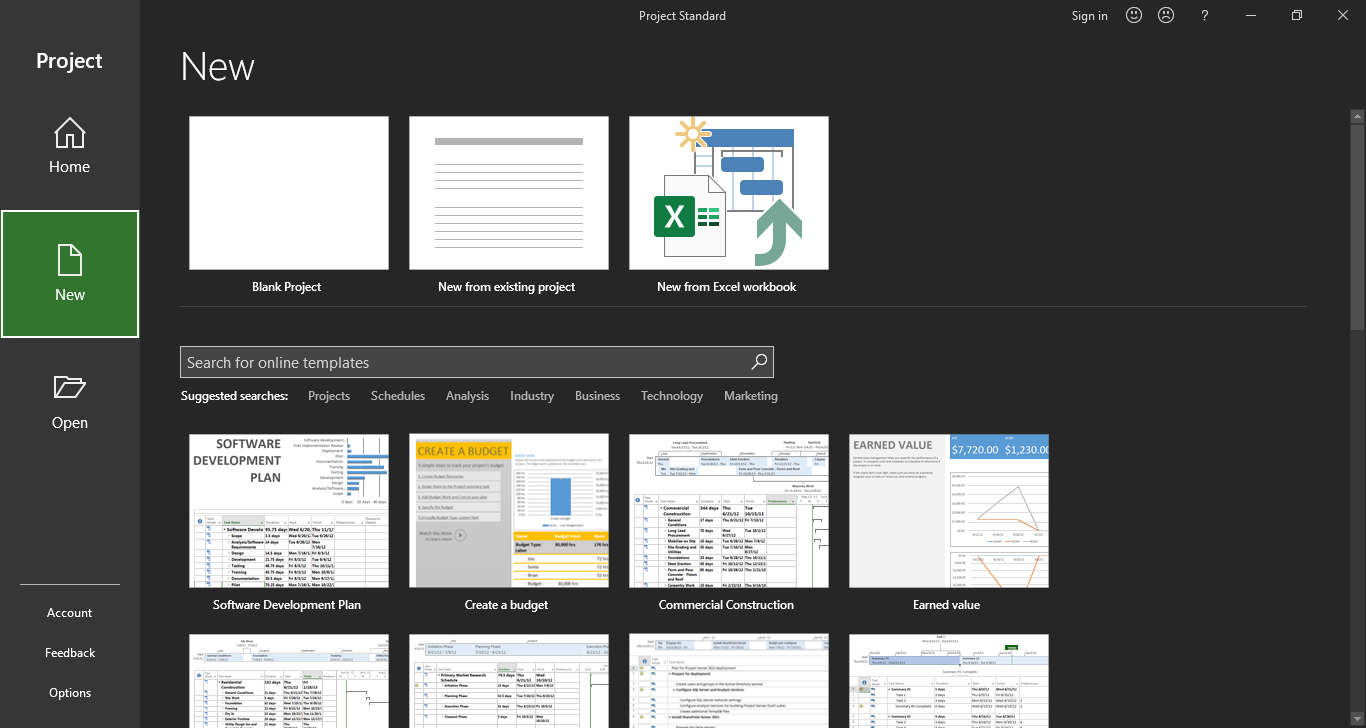The width and height of the screenshot is (1366, 728).
Task: Pick the Earned value template
Action: (x=948, y=511)
